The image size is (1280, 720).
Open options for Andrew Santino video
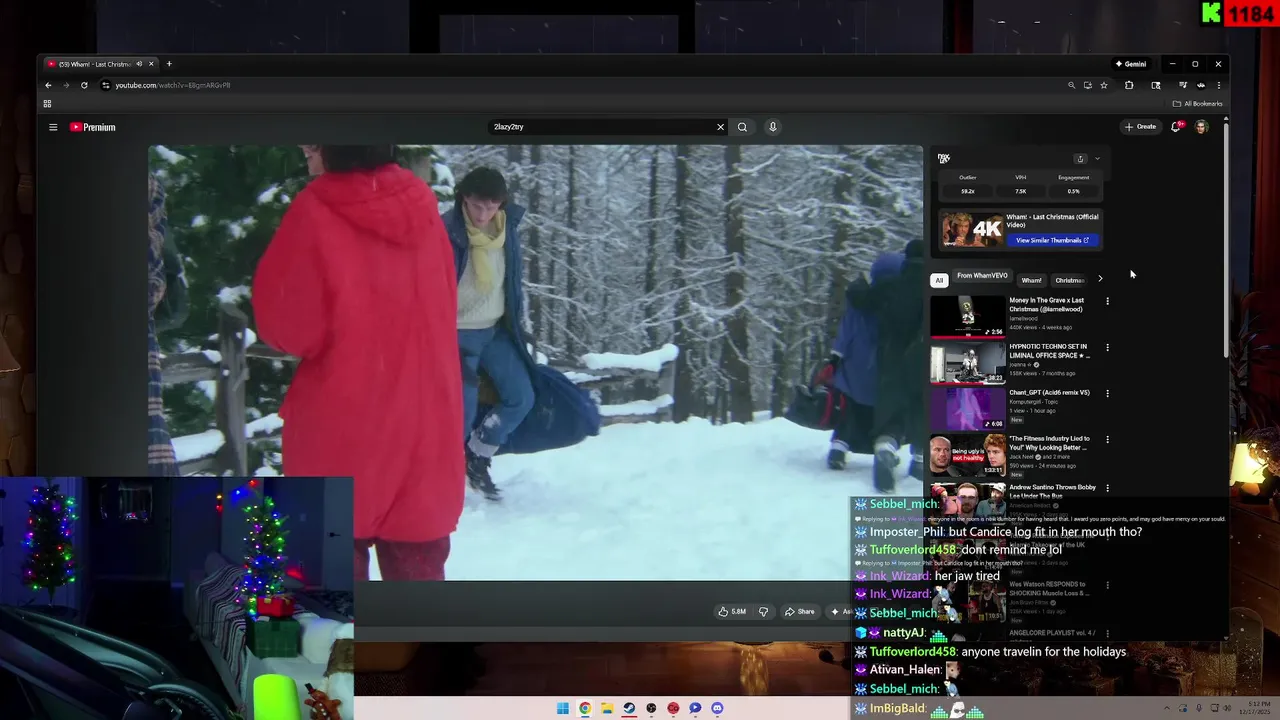tap(1107, 488)
